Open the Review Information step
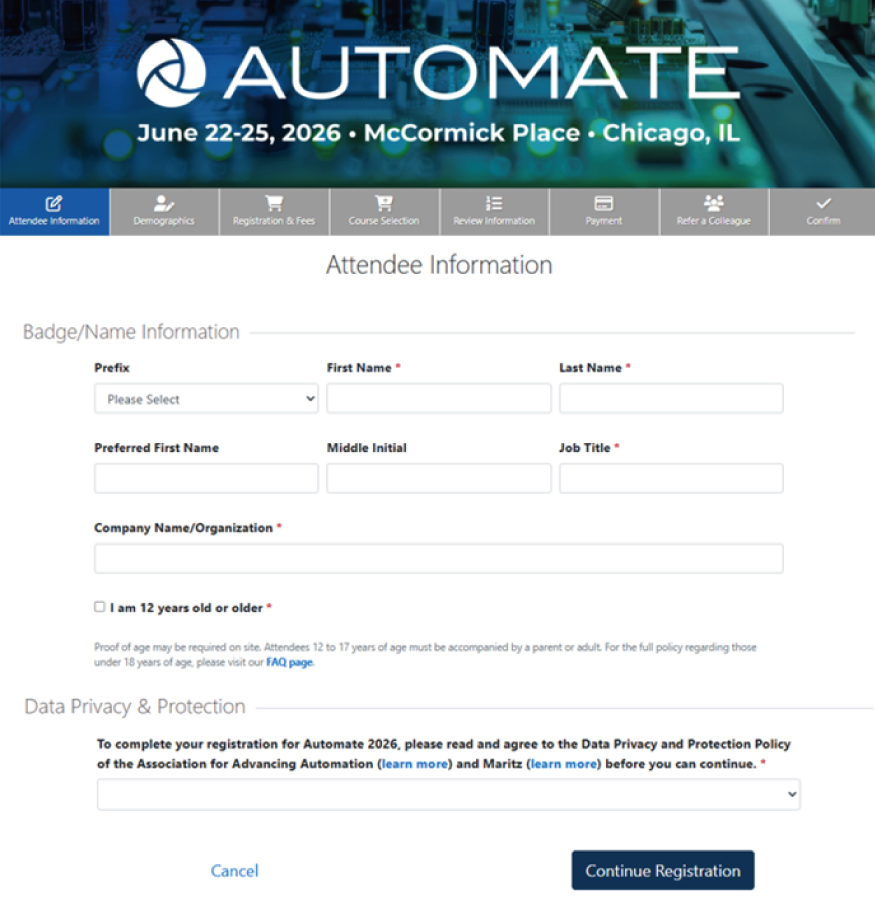 pos(494,212)
